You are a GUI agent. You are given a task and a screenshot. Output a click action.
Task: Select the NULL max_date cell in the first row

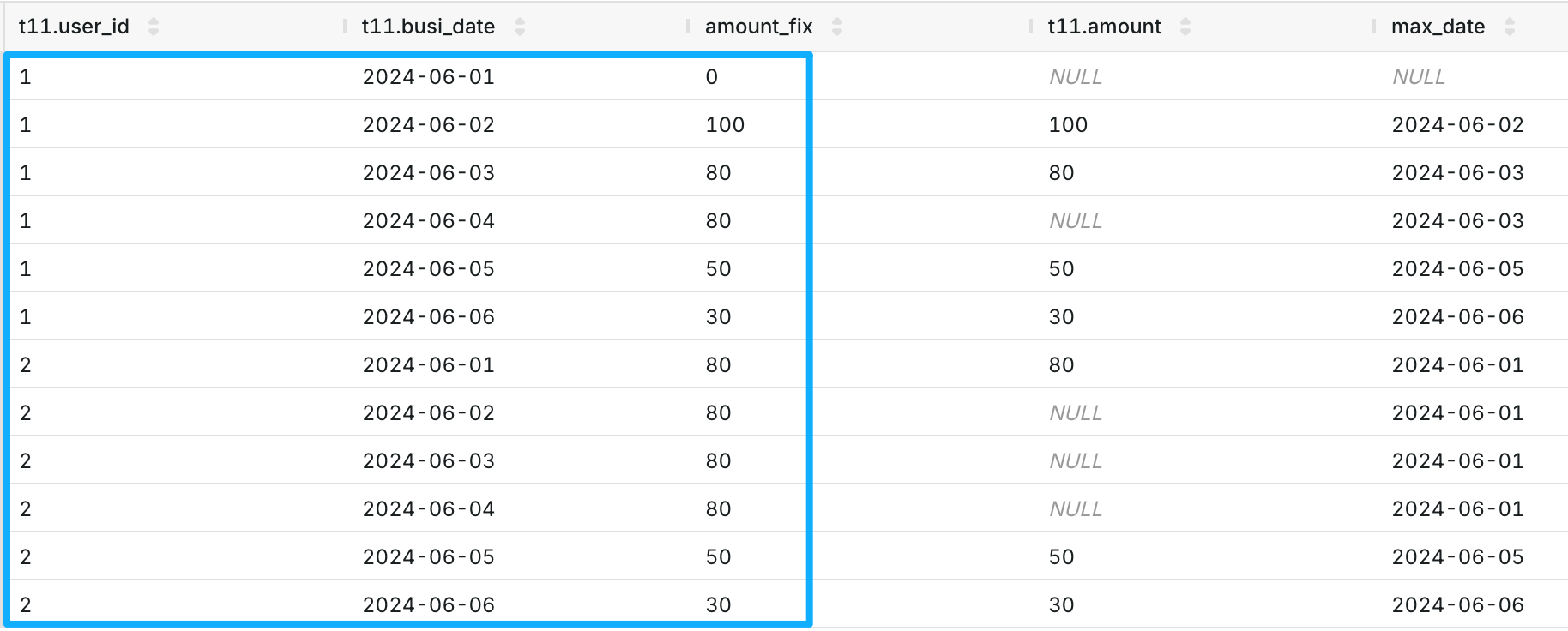pos(1419,77)
